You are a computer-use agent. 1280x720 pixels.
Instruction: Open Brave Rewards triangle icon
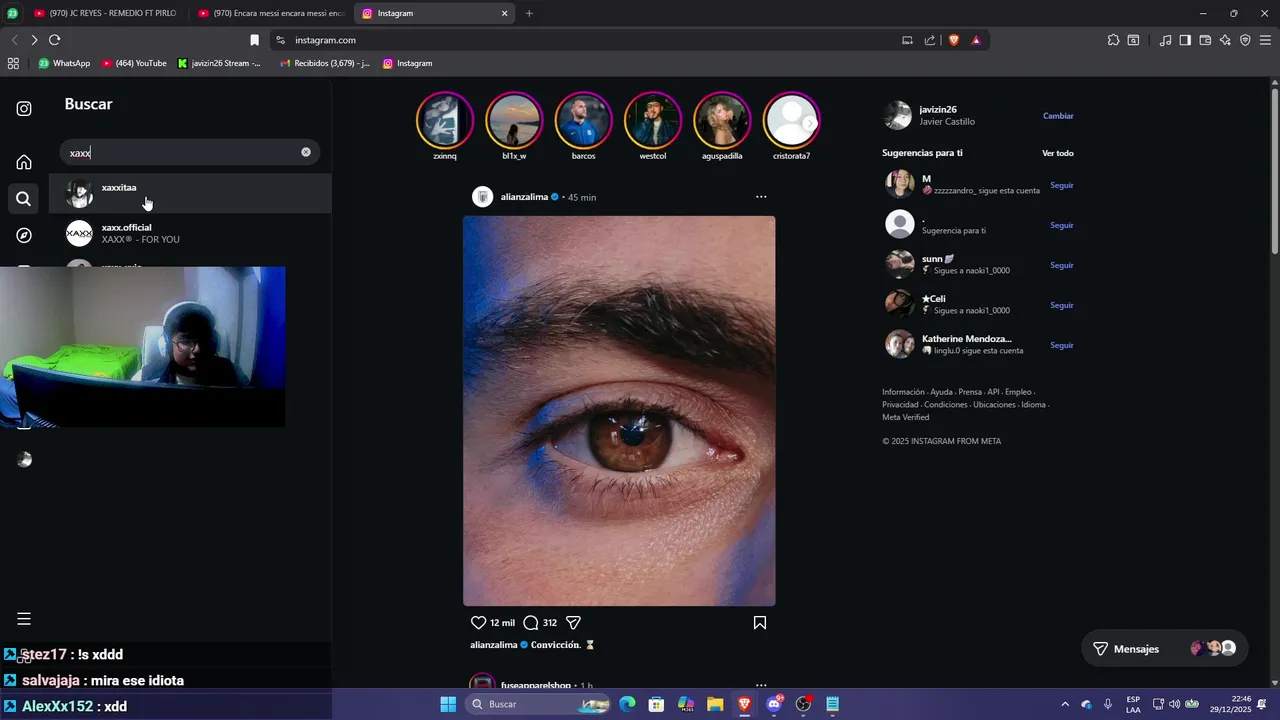click(x=976, y=40)
